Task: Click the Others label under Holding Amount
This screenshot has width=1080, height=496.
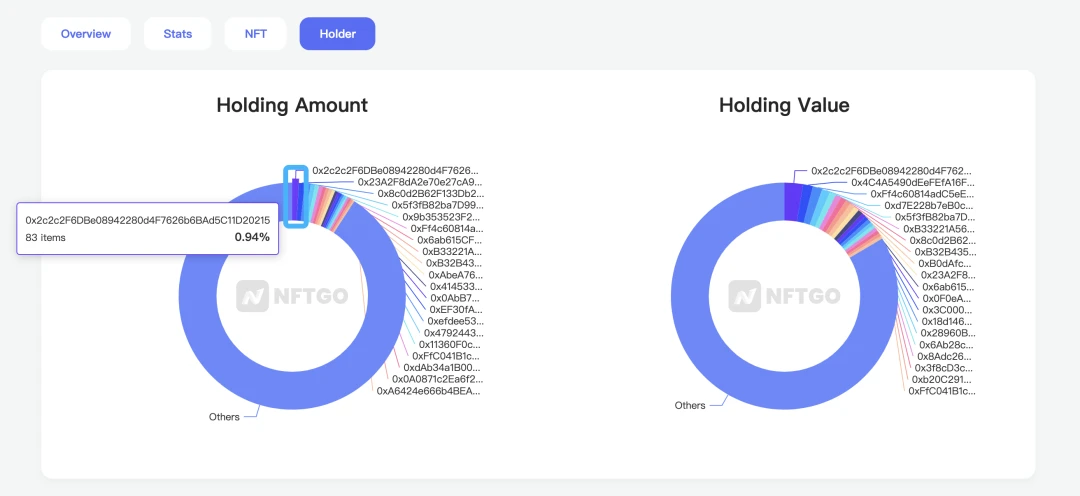Action: click(x=224, y=417)
